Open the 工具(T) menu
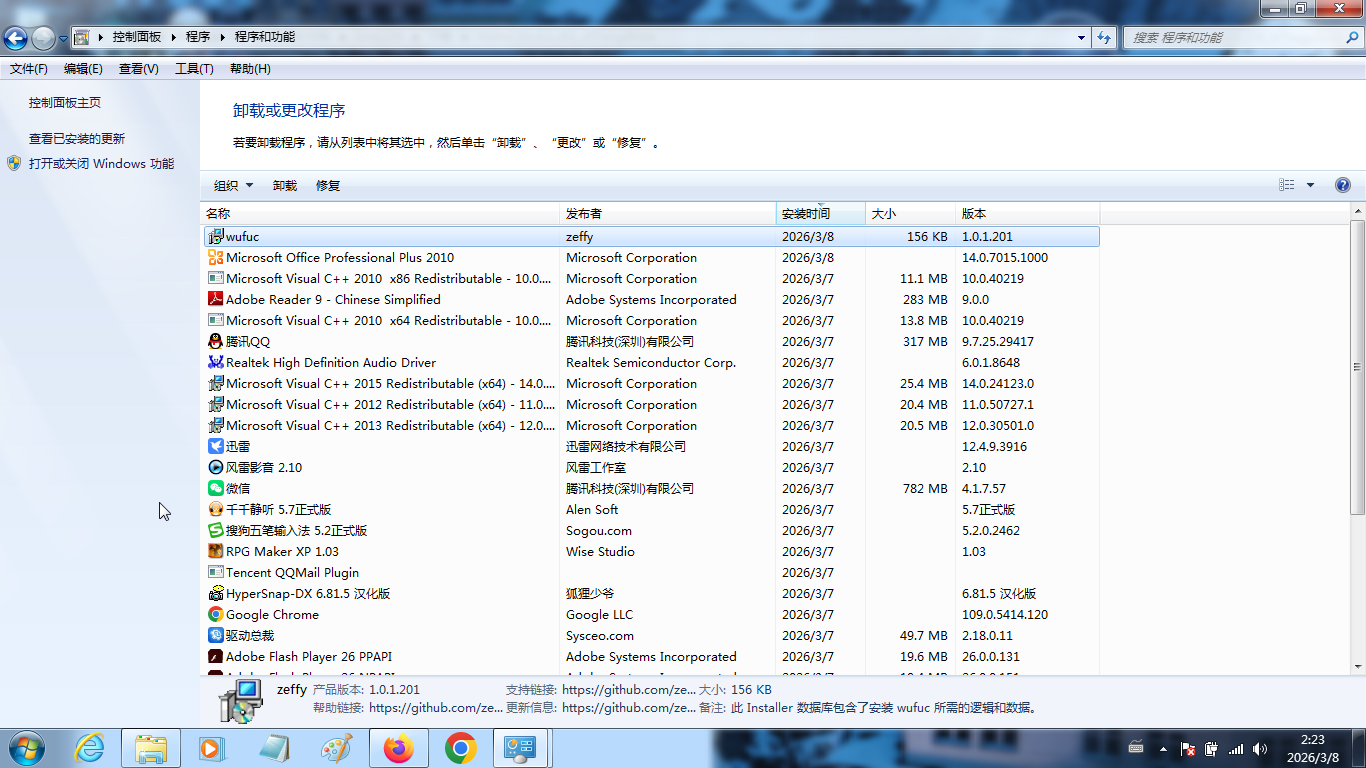This screenshot has width=1366, height=768. click(194, 69)
